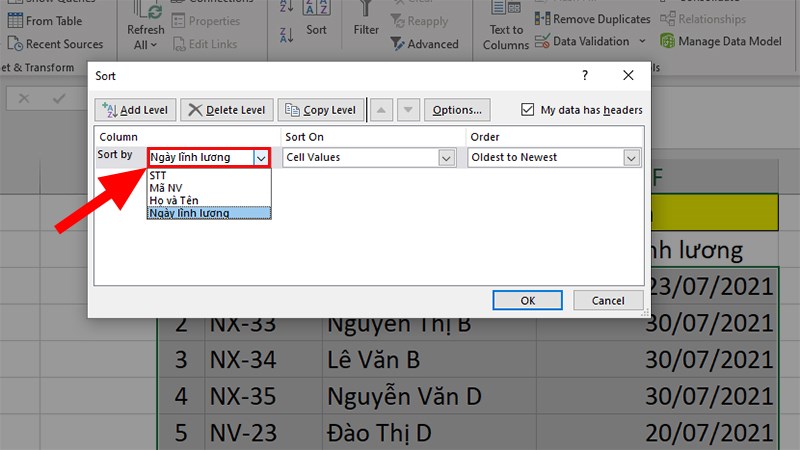Image resolution: width=800 pixels, height=450 pixels.
Task: Click the formula bar cancel X icon
Action: (x=24, y=98)
